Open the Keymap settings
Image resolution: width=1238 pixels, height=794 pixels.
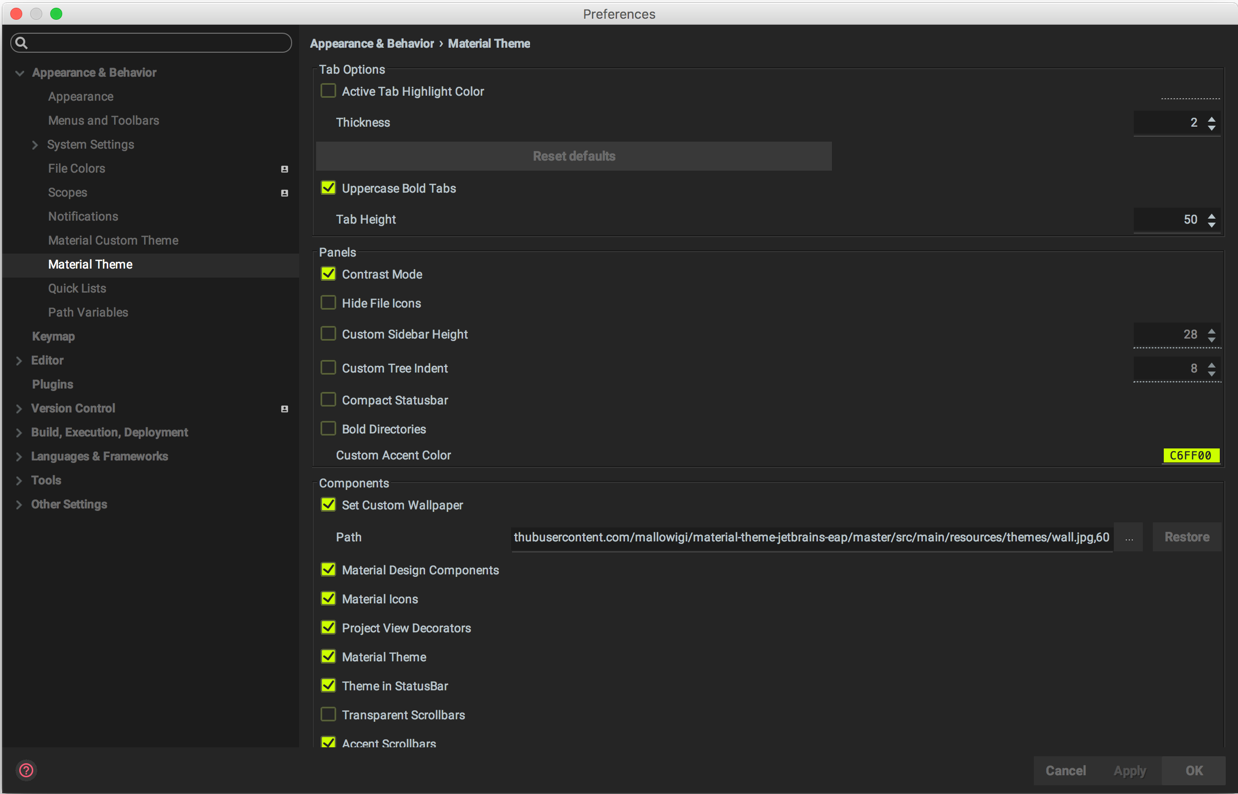click(x=53, y=337)
